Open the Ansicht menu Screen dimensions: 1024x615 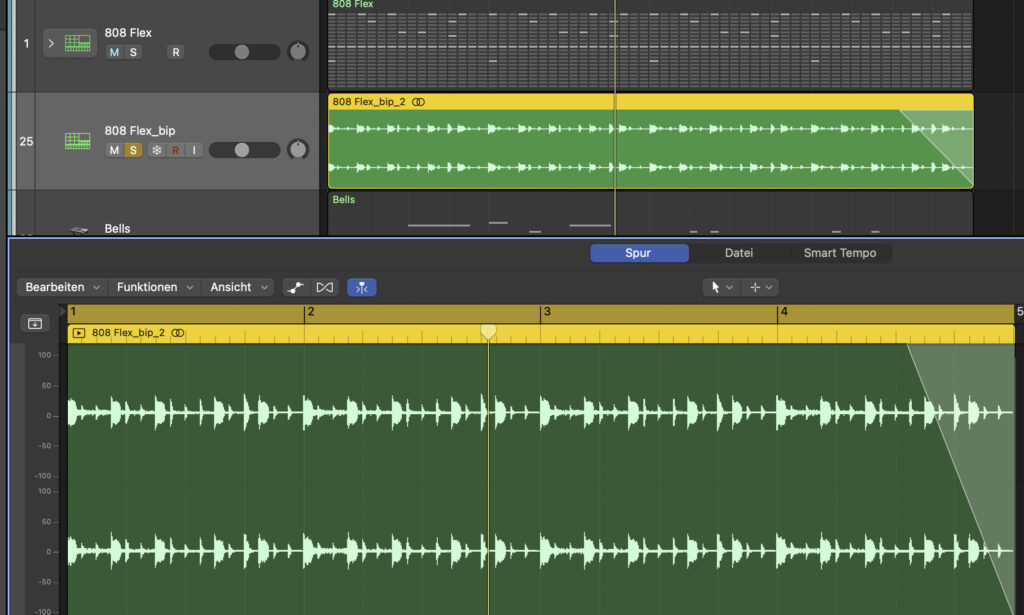click(x=238, y=287)
